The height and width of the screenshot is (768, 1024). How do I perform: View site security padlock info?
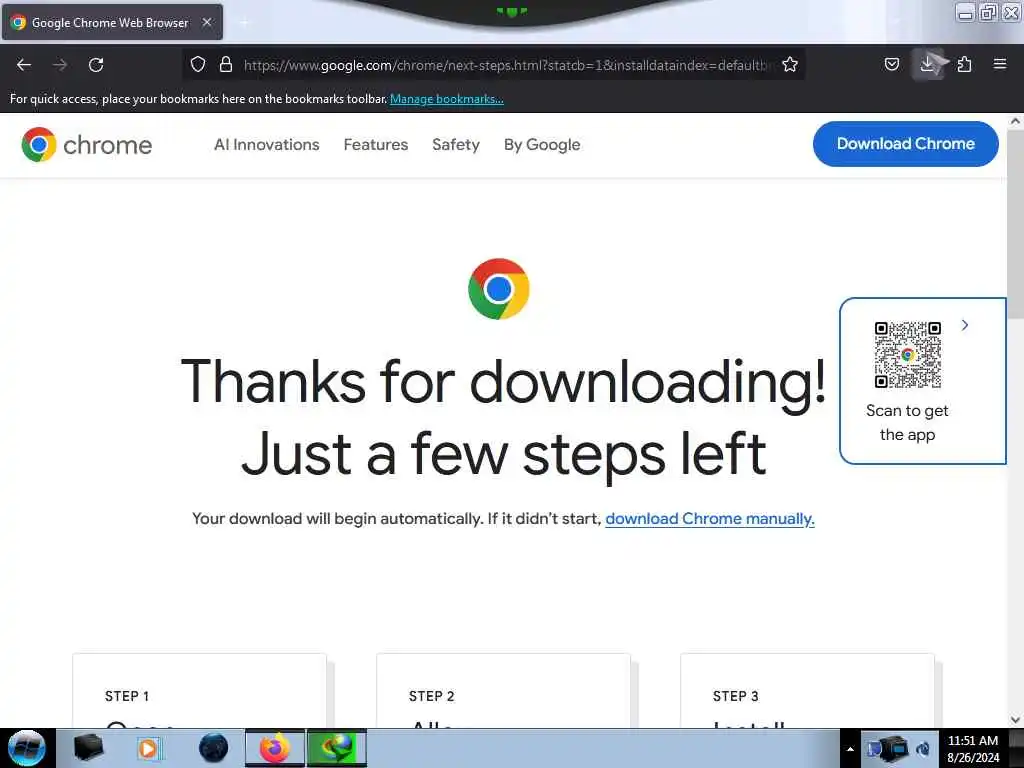click(226, 64)
